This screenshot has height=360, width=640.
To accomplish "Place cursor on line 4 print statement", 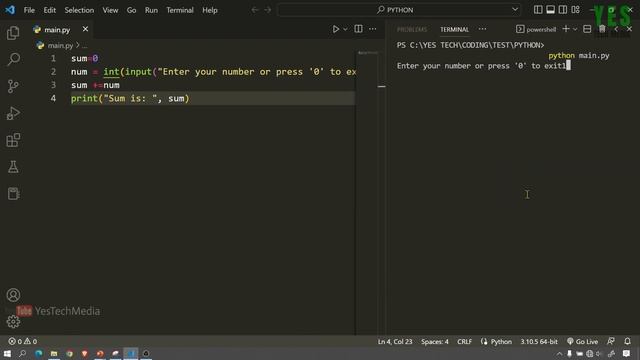I will click(x=130, y=98).
